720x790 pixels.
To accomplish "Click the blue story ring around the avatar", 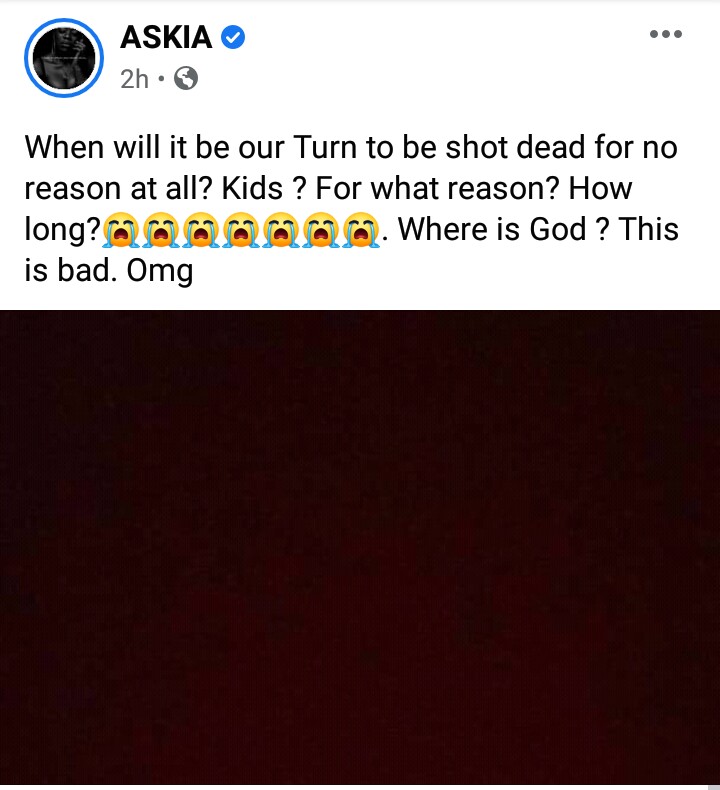I will (64, 58).
